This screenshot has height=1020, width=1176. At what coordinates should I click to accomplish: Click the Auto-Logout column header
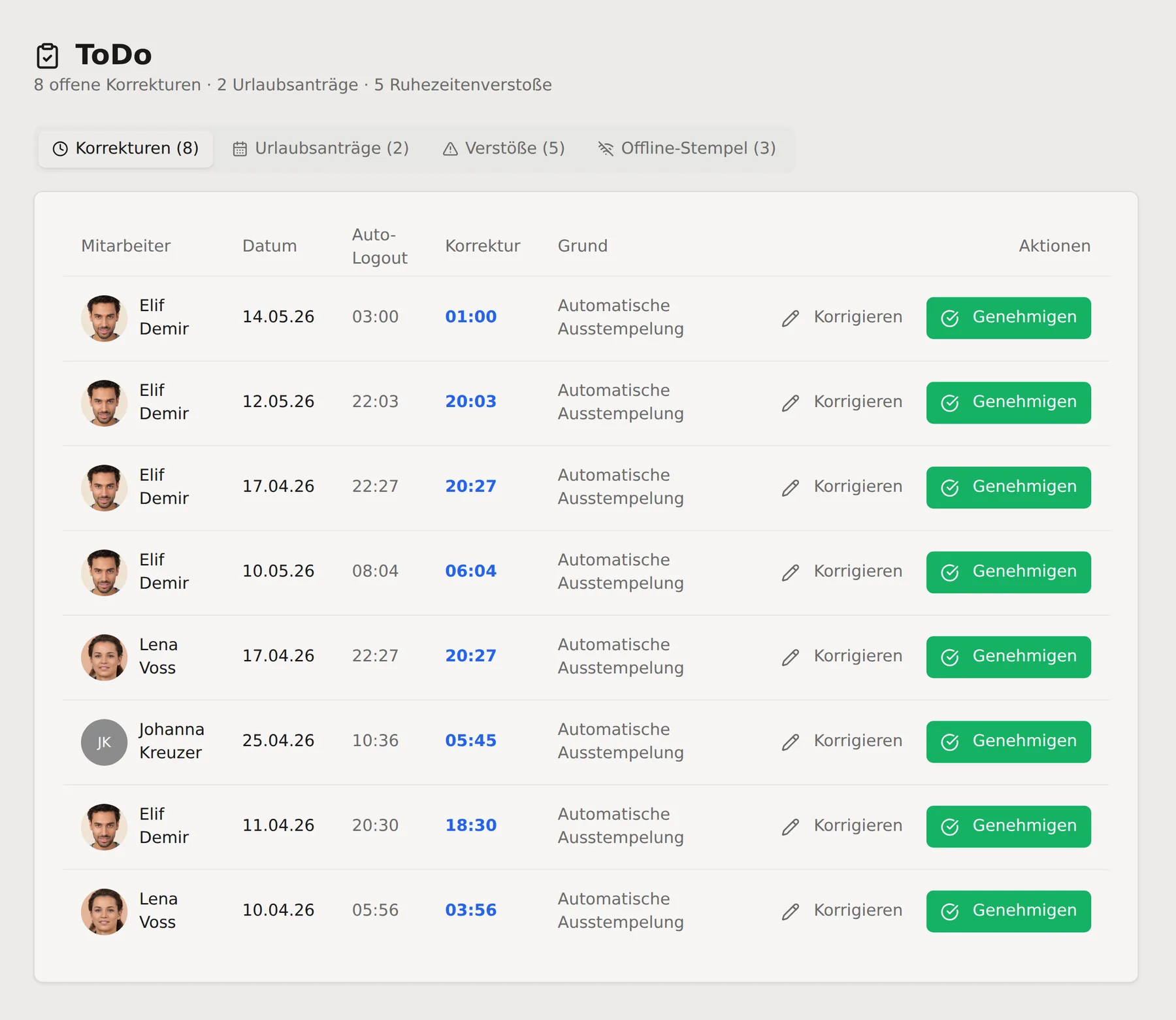(x=380, y=246)
